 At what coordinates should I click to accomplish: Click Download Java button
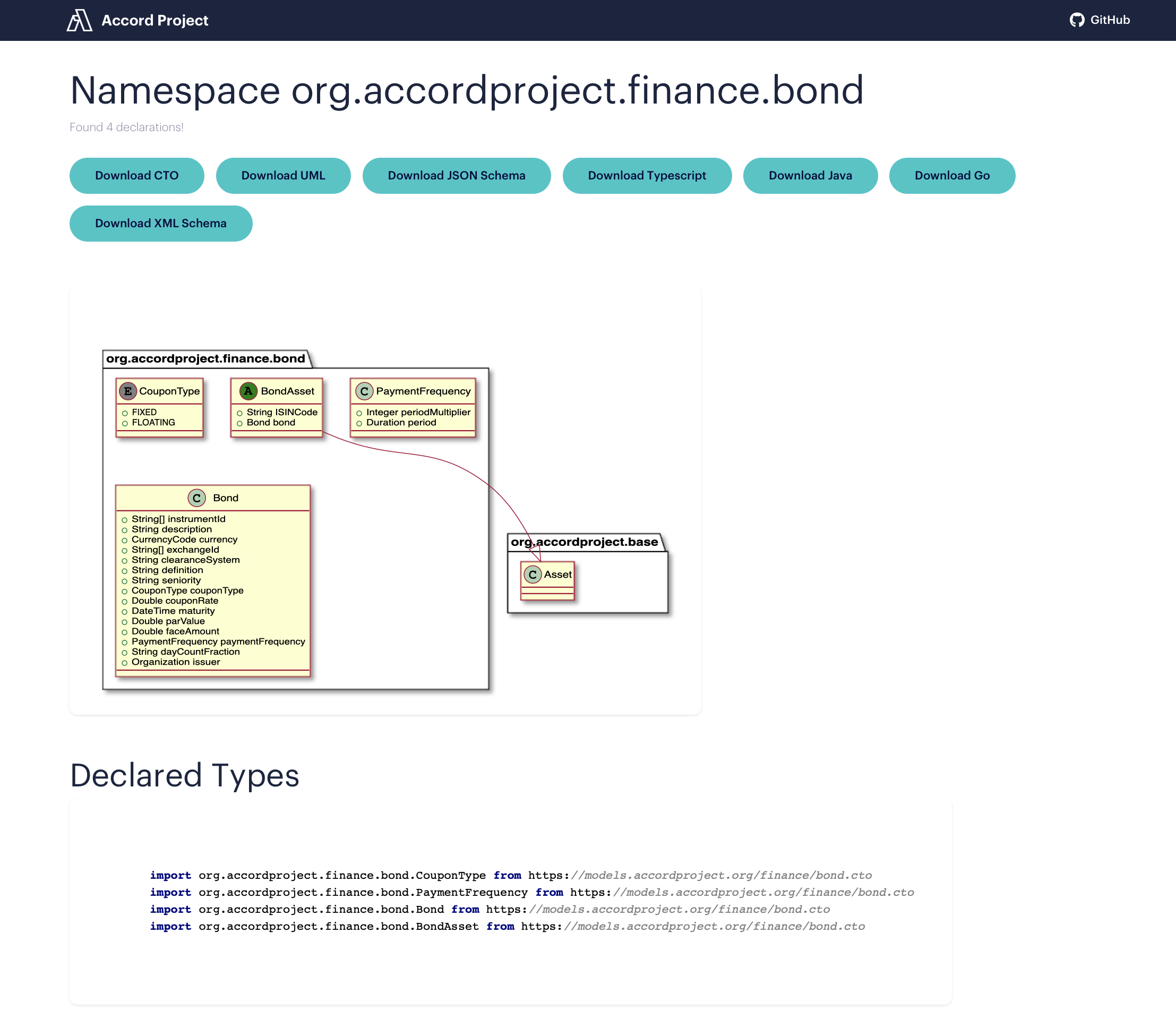point(810,175)
